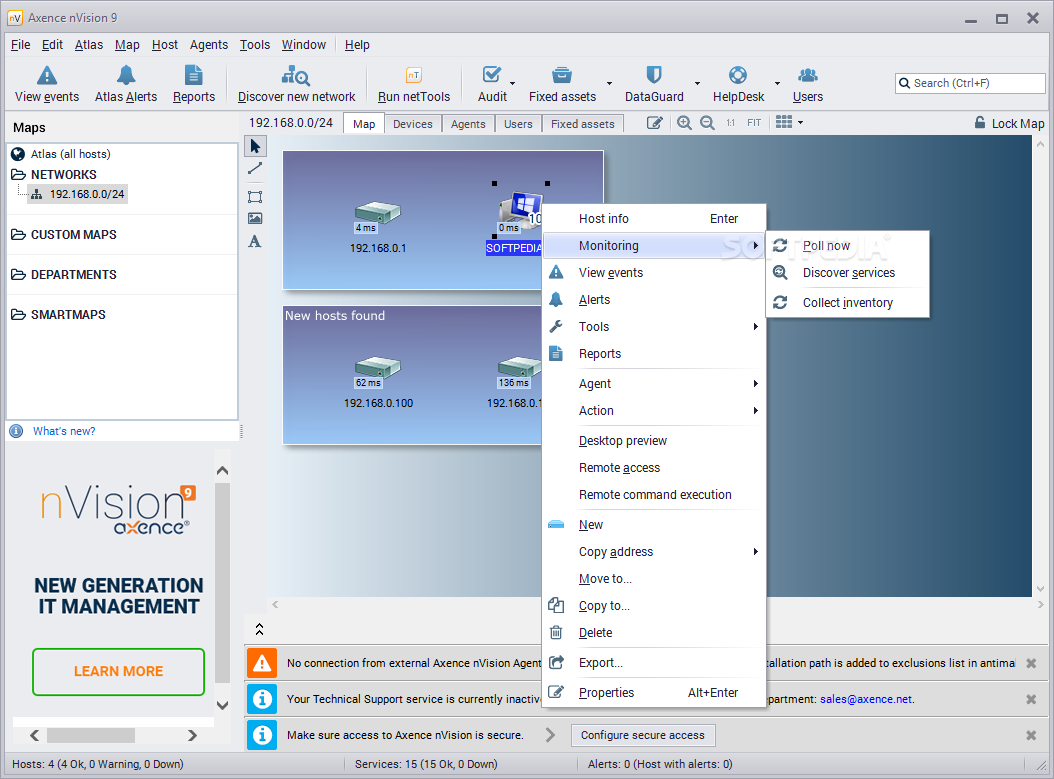Viewport: 1054px width, 779px height.
Task: Open Reports toolbar icon
Action: [194, 75]
